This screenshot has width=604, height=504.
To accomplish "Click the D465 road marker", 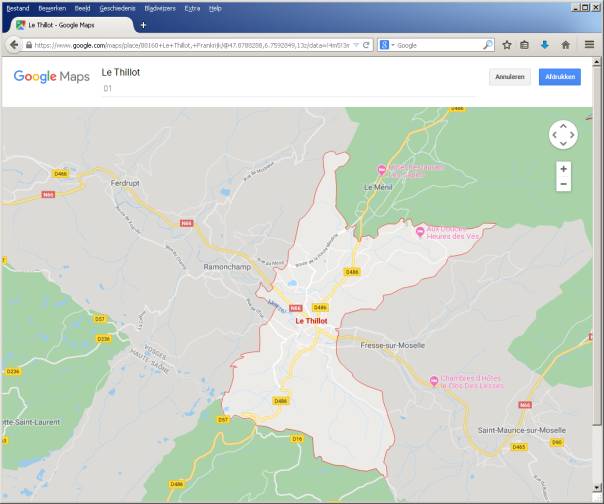I will click(x=519, y=447).
